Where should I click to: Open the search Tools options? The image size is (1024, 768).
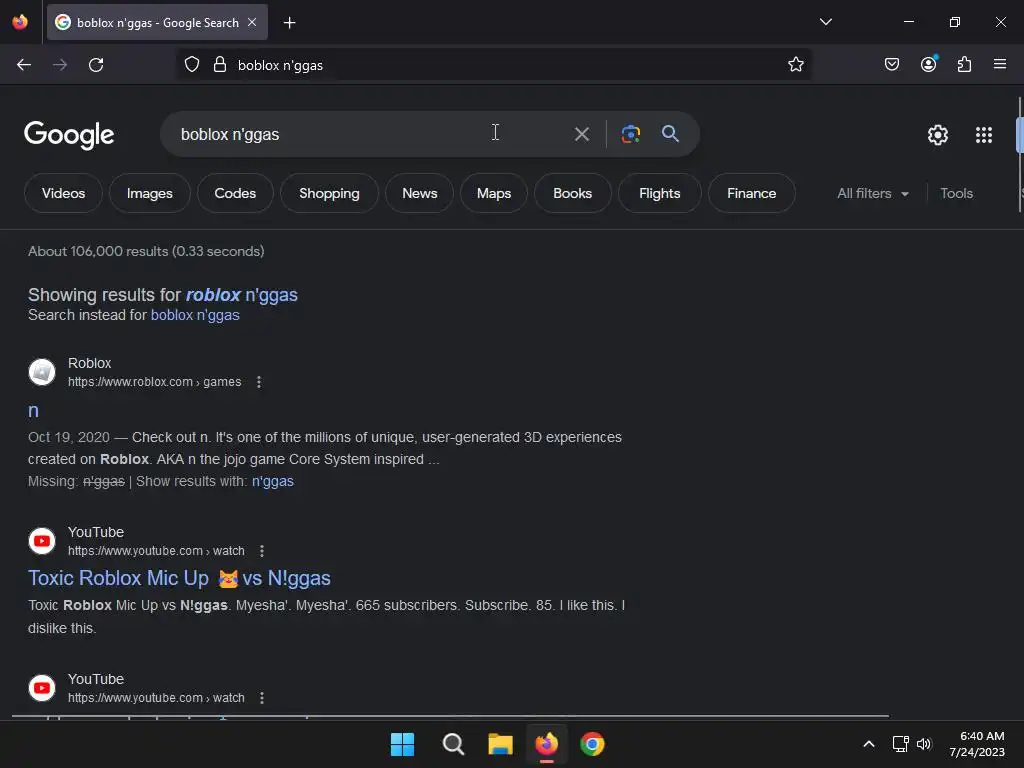pyautogui.click(x=956, y=193)
